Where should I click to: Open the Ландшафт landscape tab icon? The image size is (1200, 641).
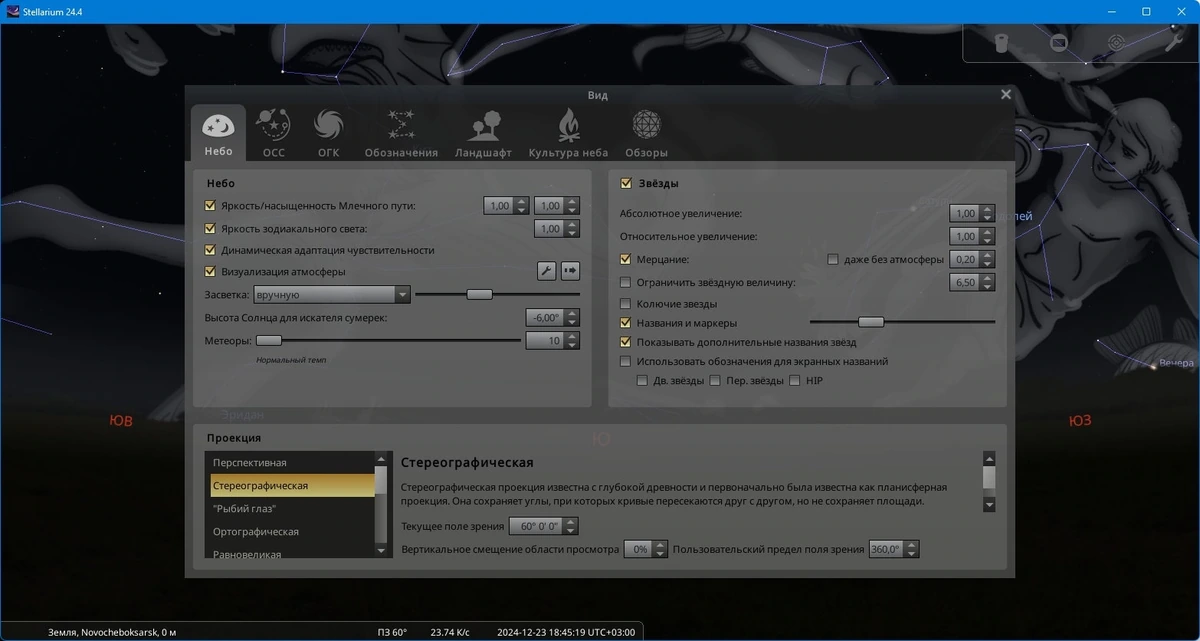click(483, 133)
